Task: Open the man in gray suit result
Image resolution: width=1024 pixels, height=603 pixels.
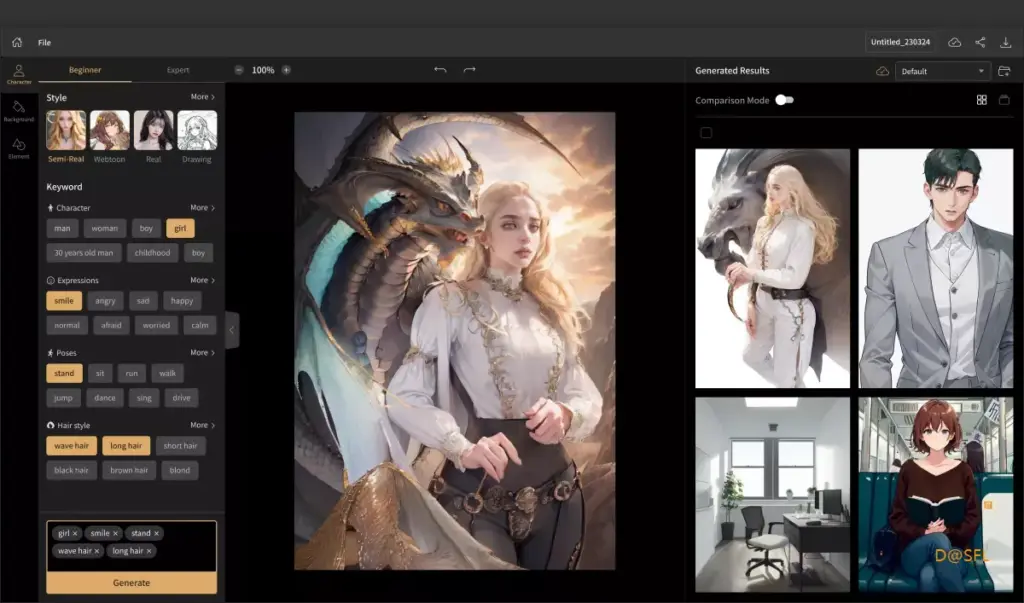Action: coord(936,269)
